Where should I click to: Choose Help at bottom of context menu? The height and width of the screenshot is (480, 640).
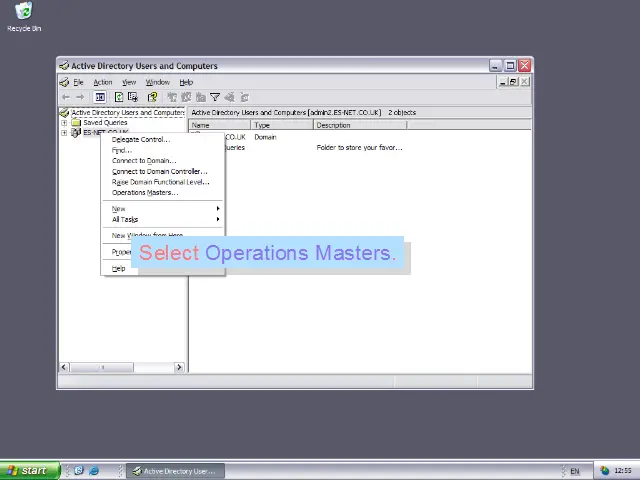point(118,269)
